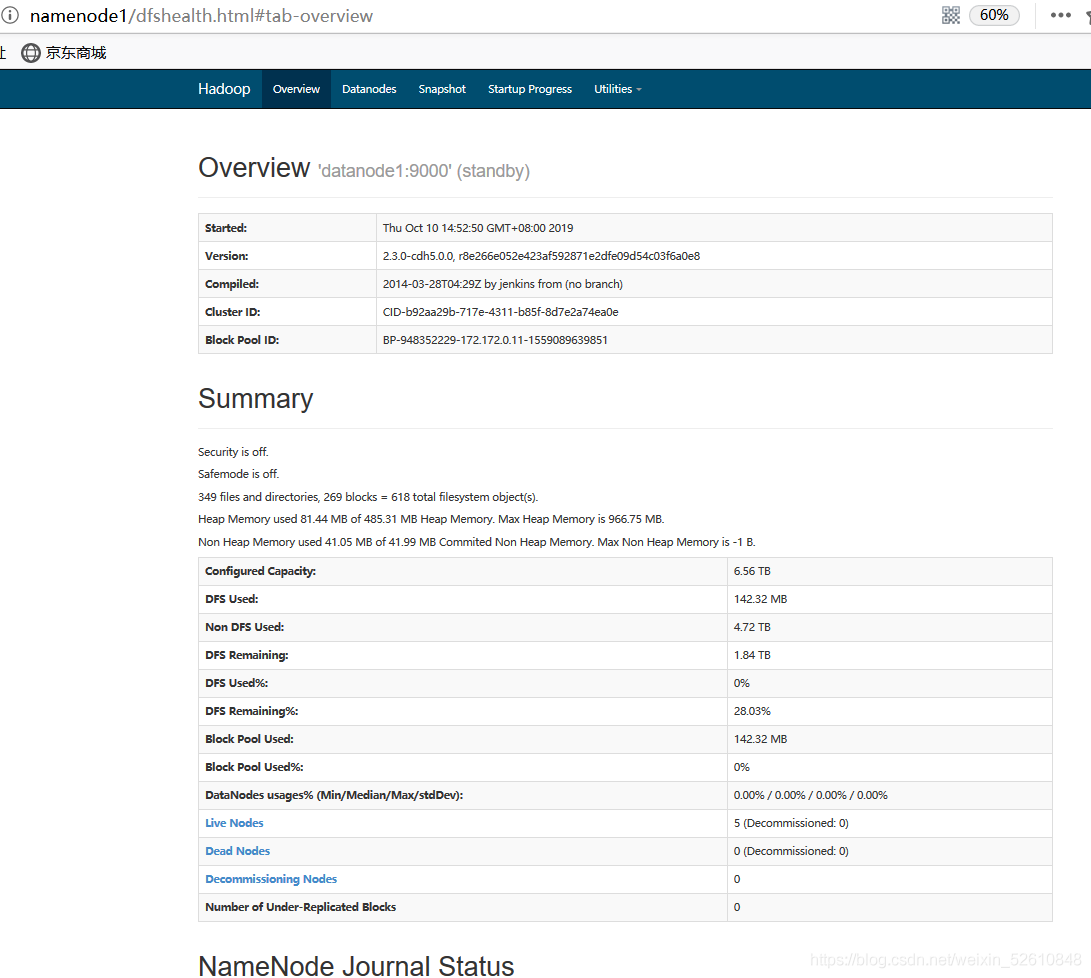Open the Snapshot tab
The height and width of the screenshot is (978, 1091).
click(x=442, y=89)
